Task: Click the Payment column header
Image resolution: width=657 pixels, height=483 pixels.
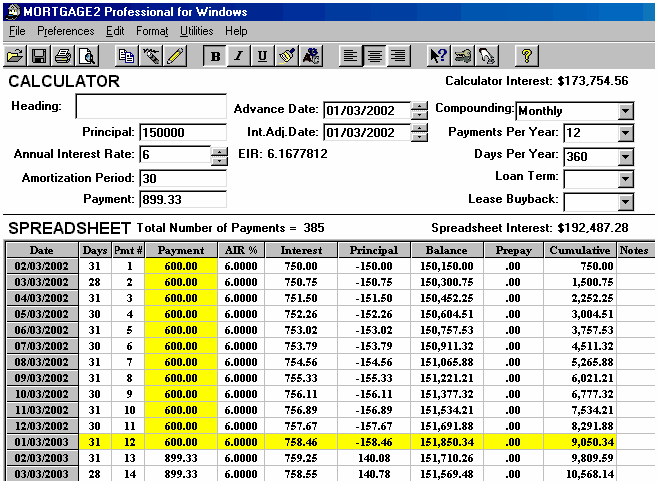Action: 181,250
